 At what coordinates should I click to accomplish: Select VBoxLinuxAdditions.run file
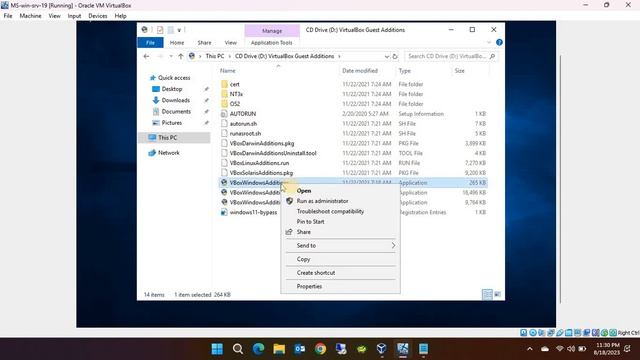[x=259, y=163]
